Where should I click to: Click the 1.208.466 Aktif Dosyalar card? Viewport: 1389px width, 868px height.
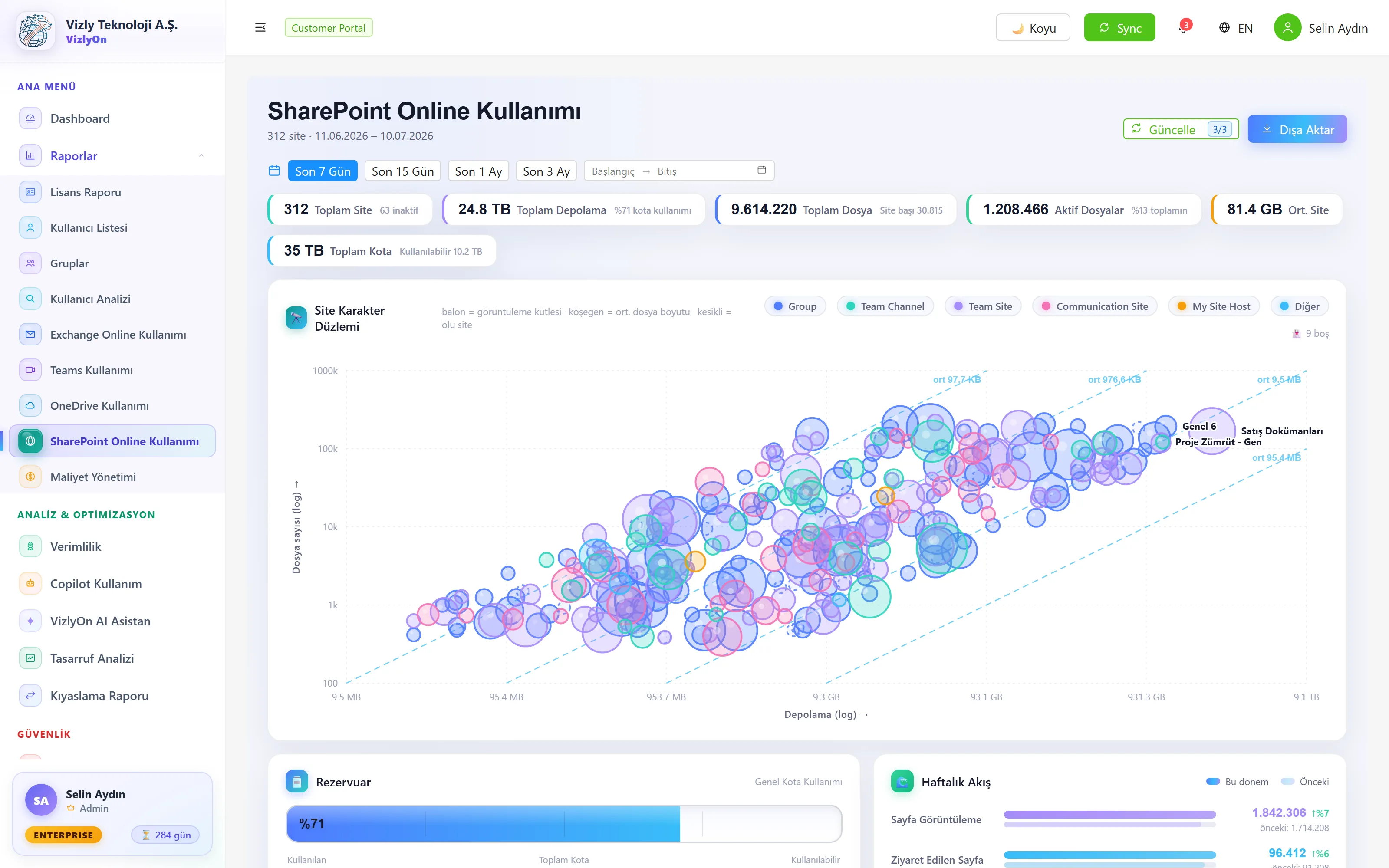pyautogui.click(x=1084, y=210)
